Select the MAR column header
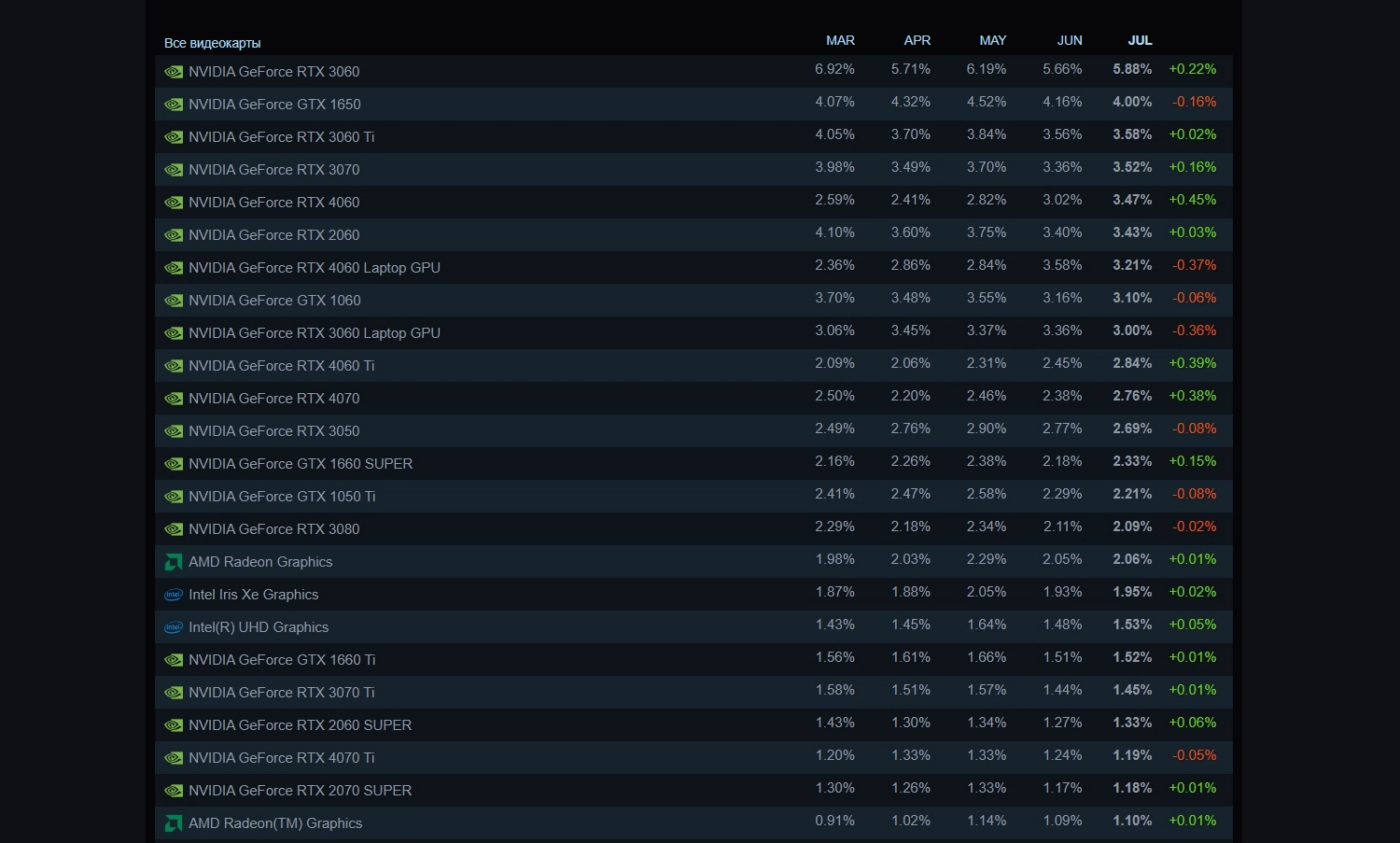 tap(840, 40)
